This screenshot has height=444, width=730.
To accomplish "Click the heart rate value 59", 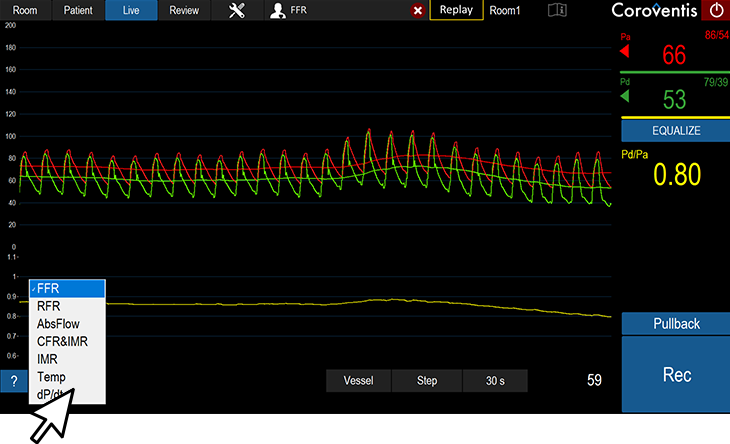I will [x=594, y=380].
